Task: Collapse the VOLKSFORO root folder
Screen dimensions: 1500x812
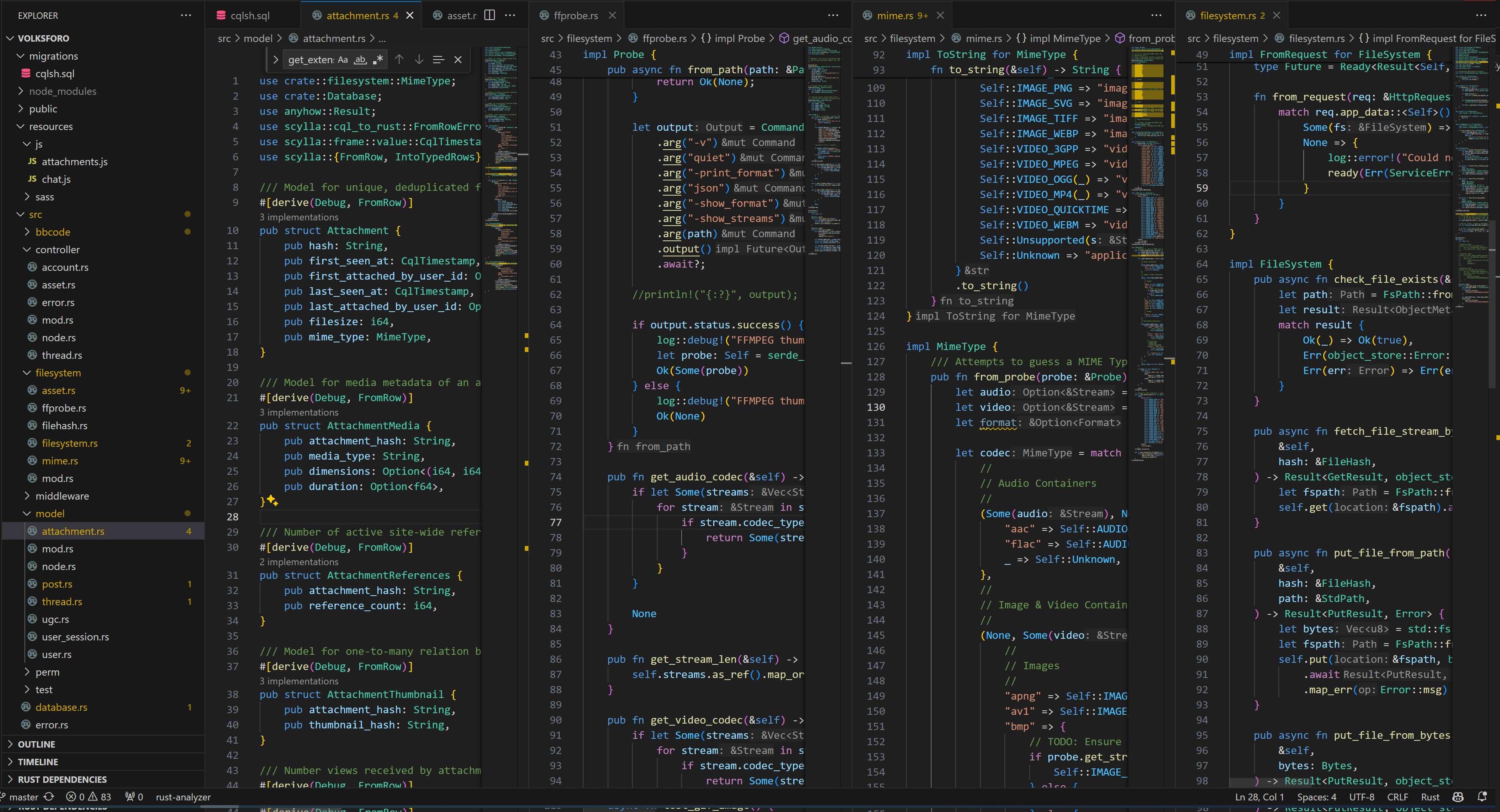Action: pyautogui.click(x=102, y=38)
